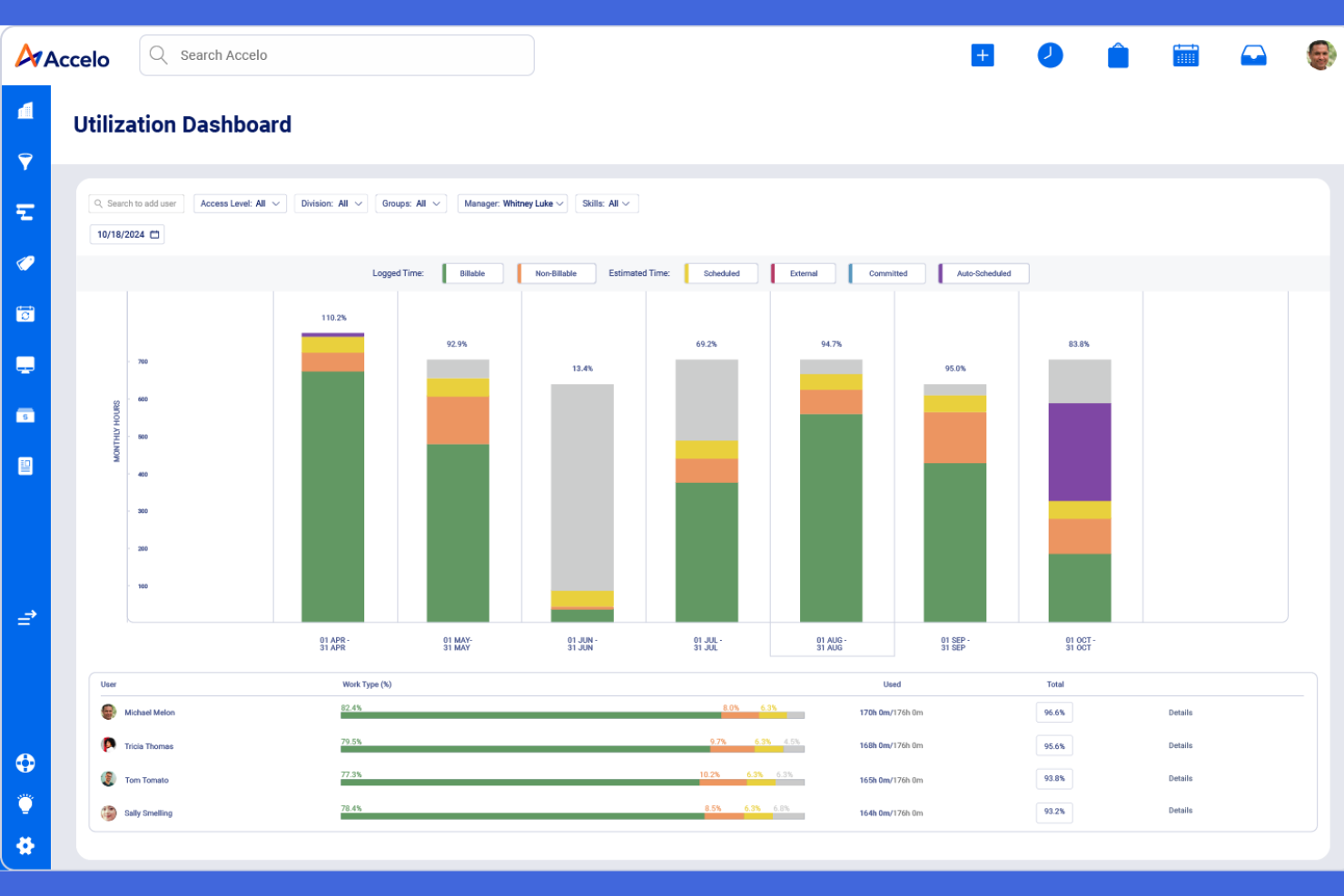Click the Search to add user field
Viewport: 1344px width, 896px height.
tap(136, 203)
